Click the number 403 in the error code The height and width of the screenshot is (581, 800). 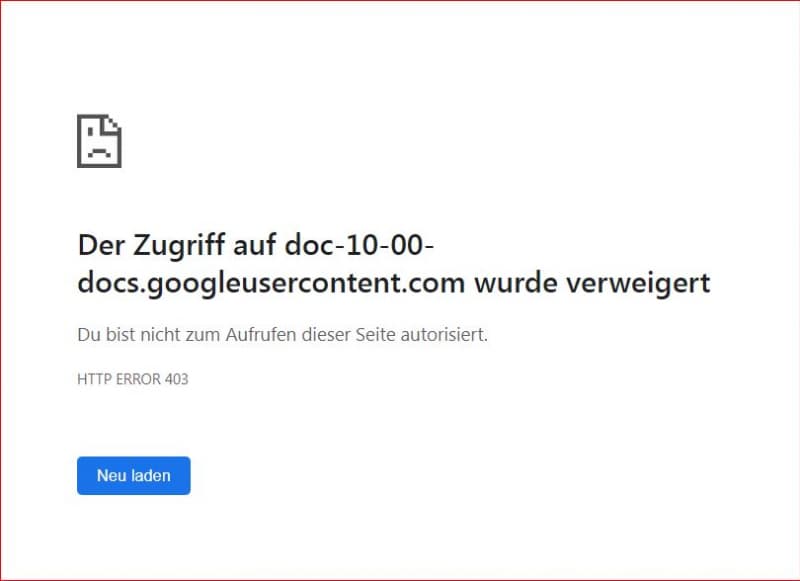(x=177, y=379)
